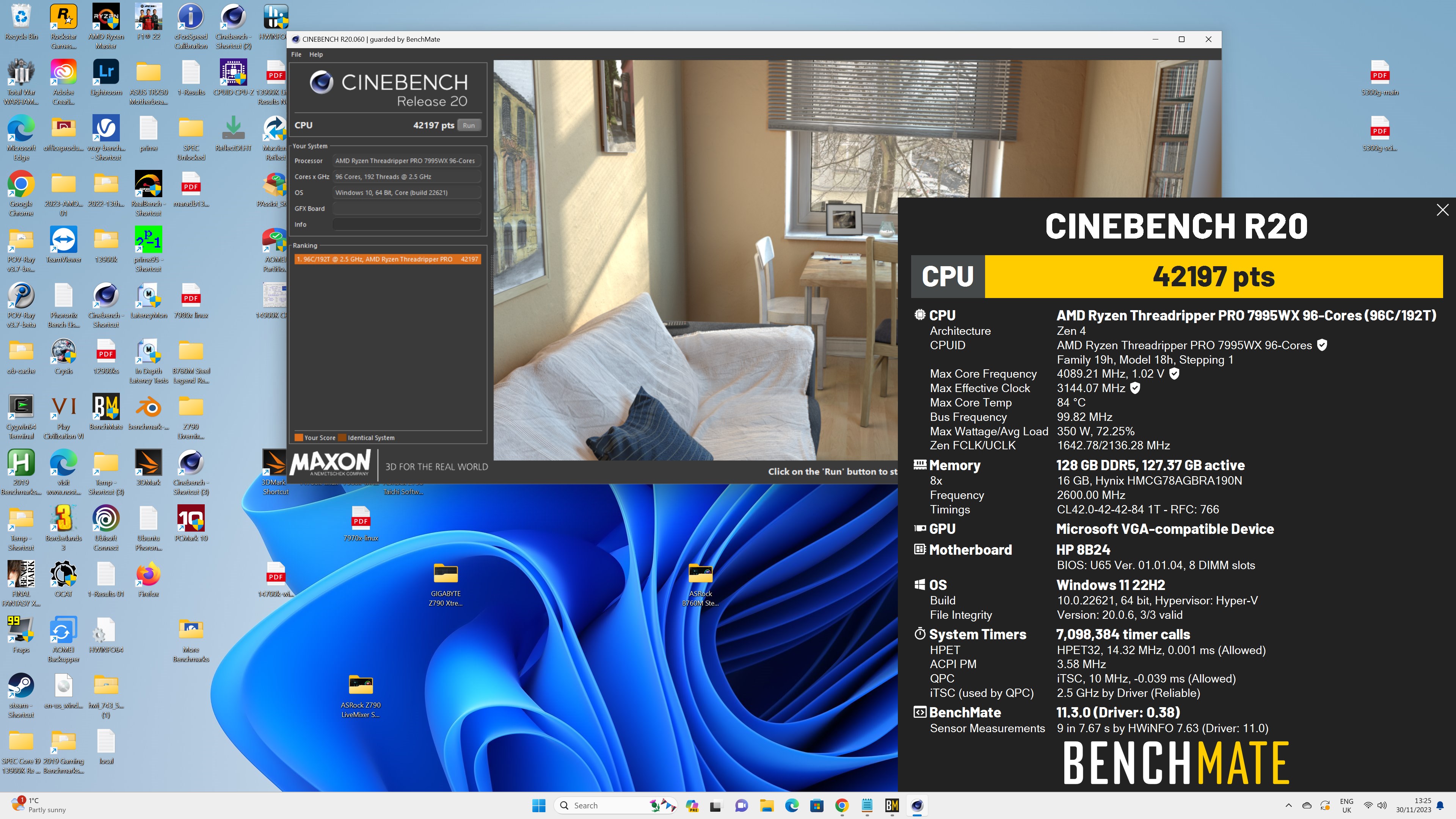
Task: Select the FINAL FANTASY X icon
Action: [x=21, y=584]
